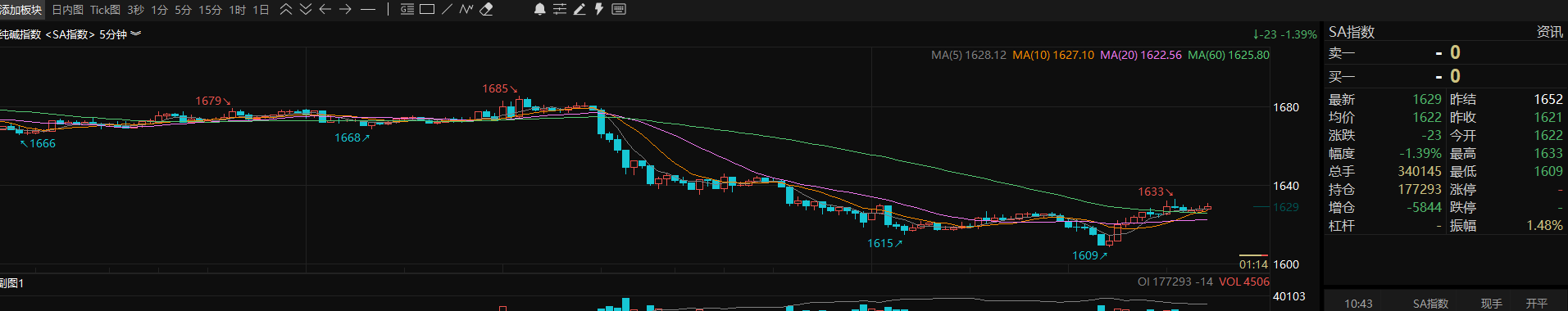
Task: Select the rectangle drawing tool
Action: (427, 10)
